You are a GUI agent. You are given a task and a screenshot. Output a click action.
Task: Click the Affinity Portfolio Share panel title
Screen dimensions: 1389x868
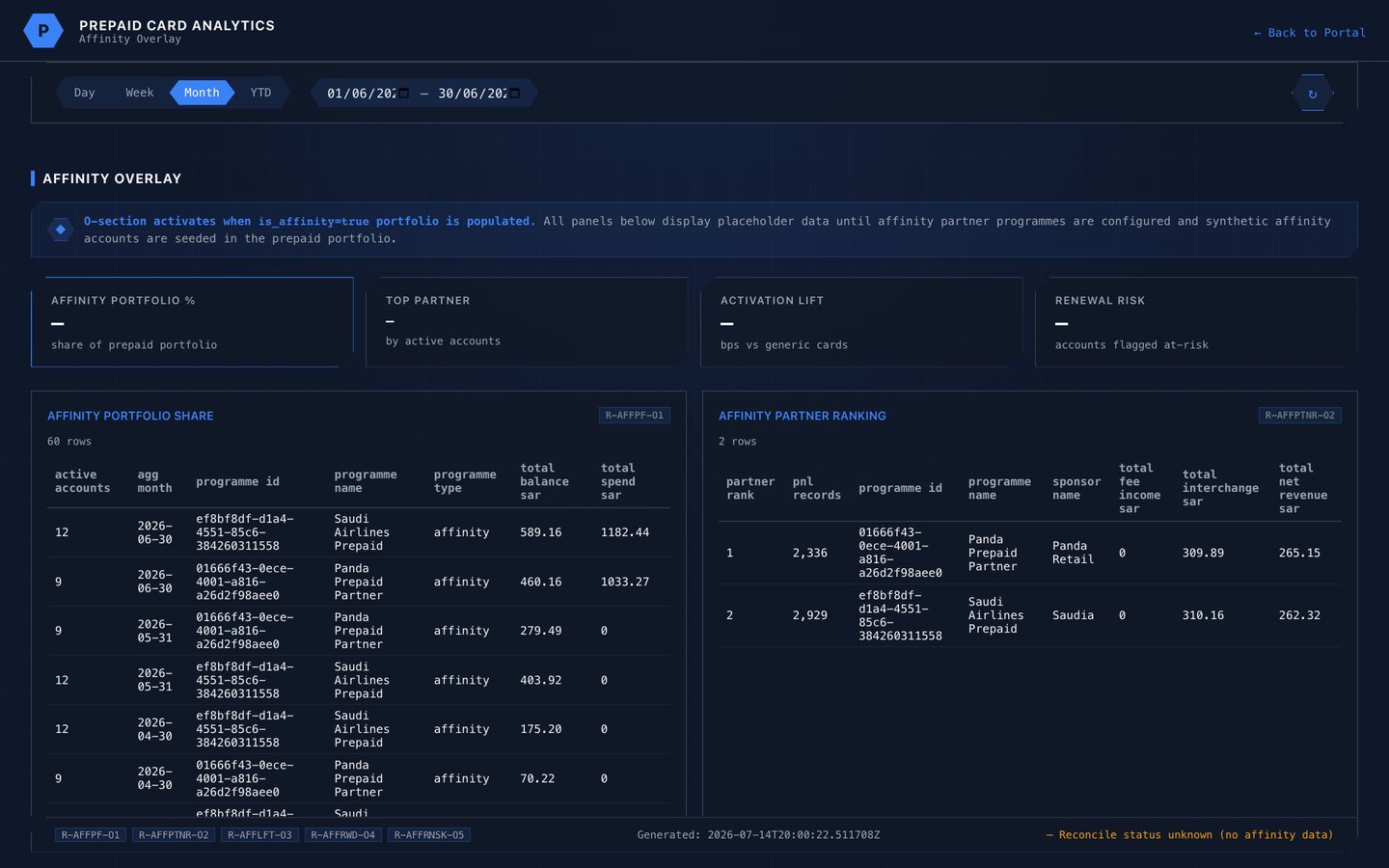130,416
